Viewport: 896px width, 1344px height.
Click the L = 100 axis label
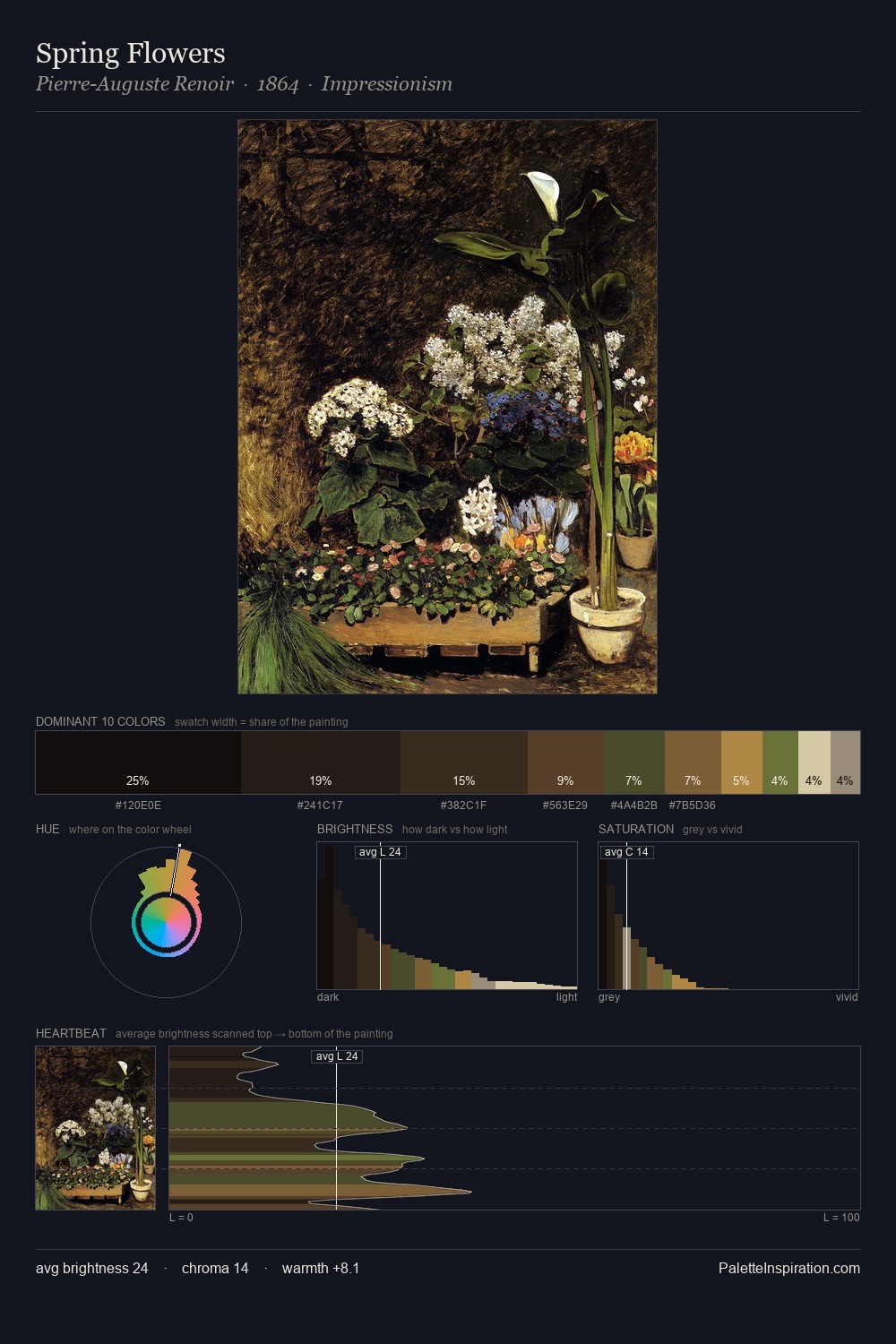pos(841,1218)
